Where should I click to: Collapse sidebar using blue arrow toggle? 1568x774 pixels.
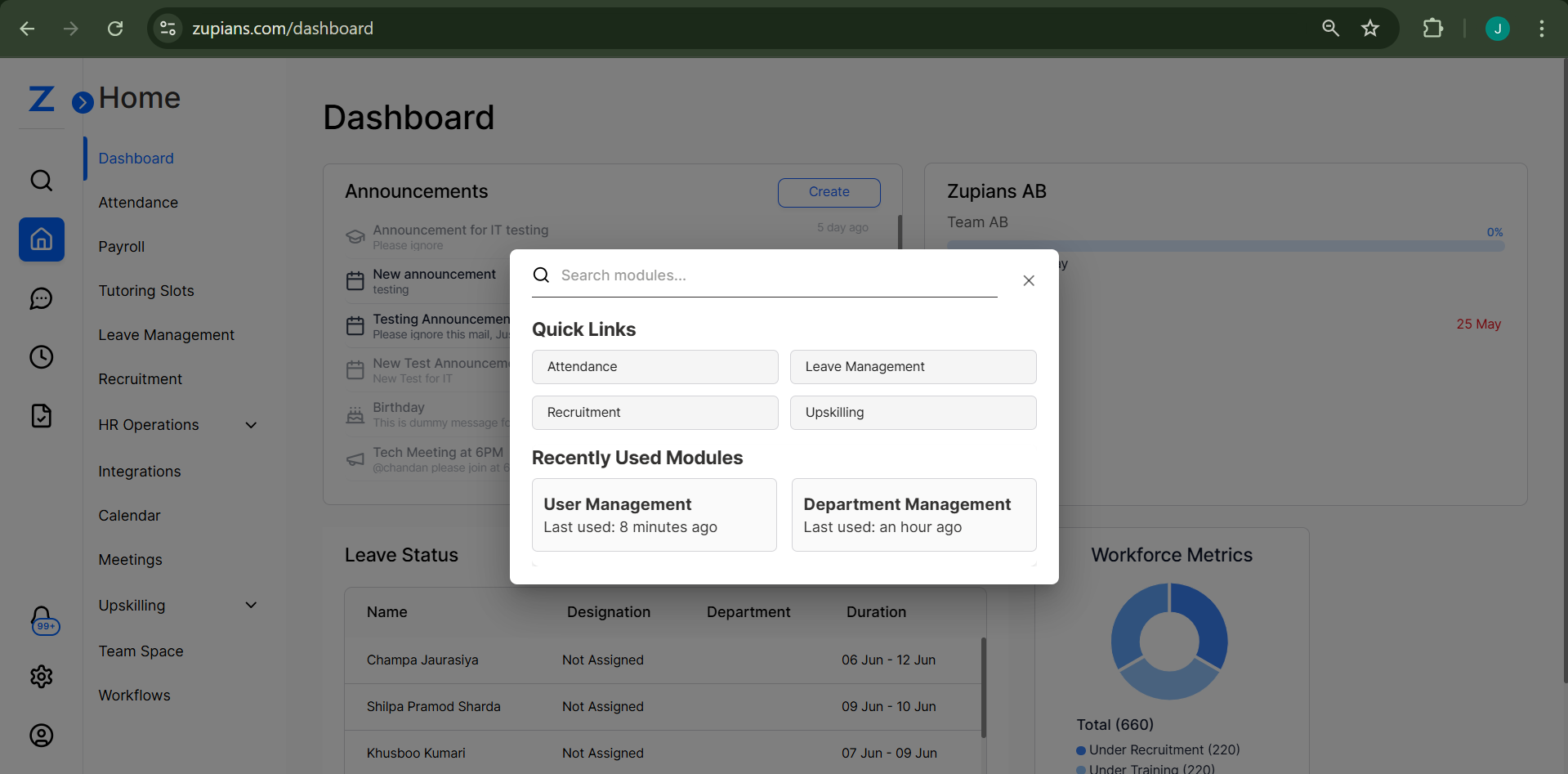[83, 102]
